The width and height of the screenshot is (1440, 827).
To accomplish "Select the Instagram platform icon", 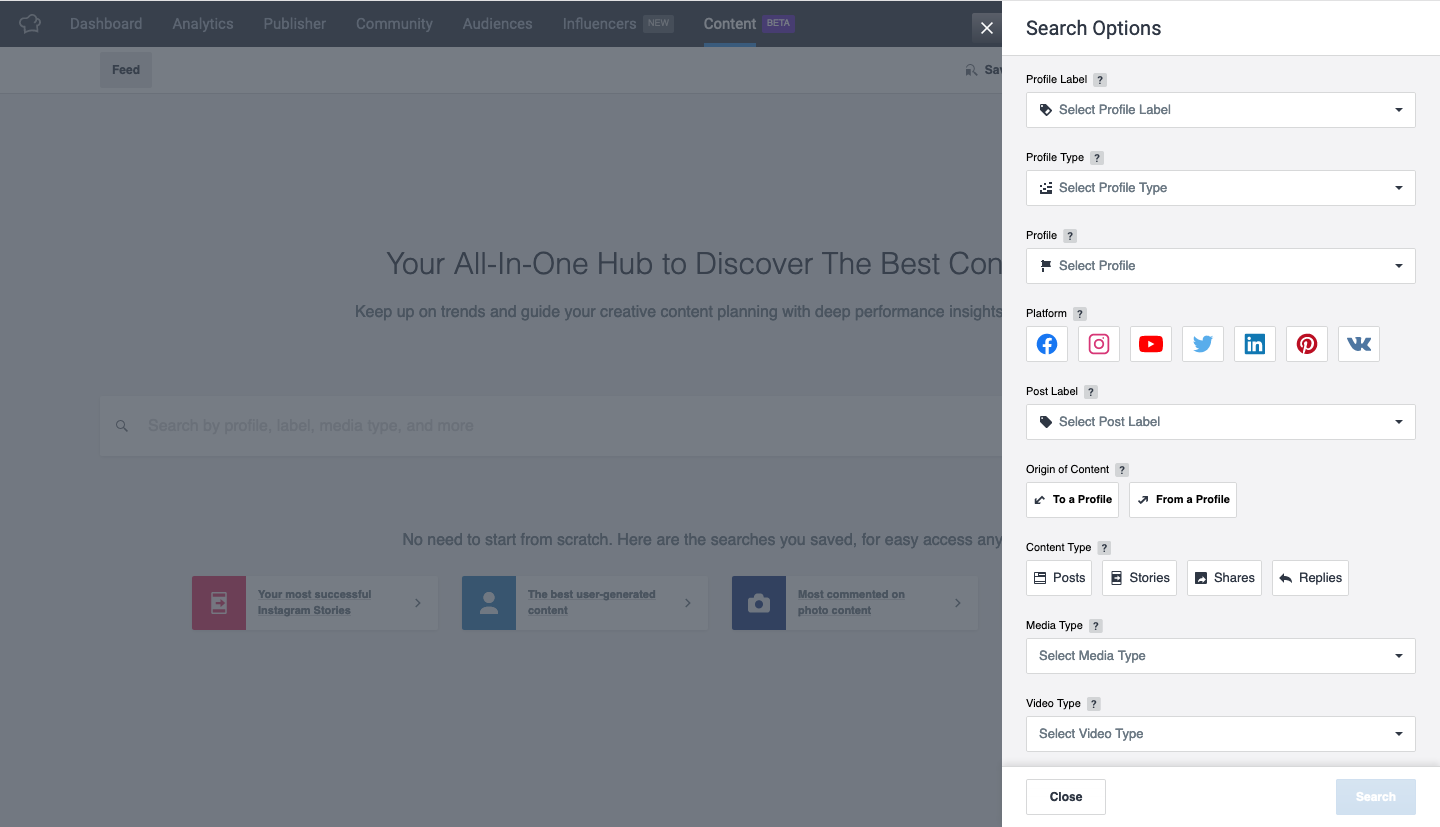I will (1099, 344).
